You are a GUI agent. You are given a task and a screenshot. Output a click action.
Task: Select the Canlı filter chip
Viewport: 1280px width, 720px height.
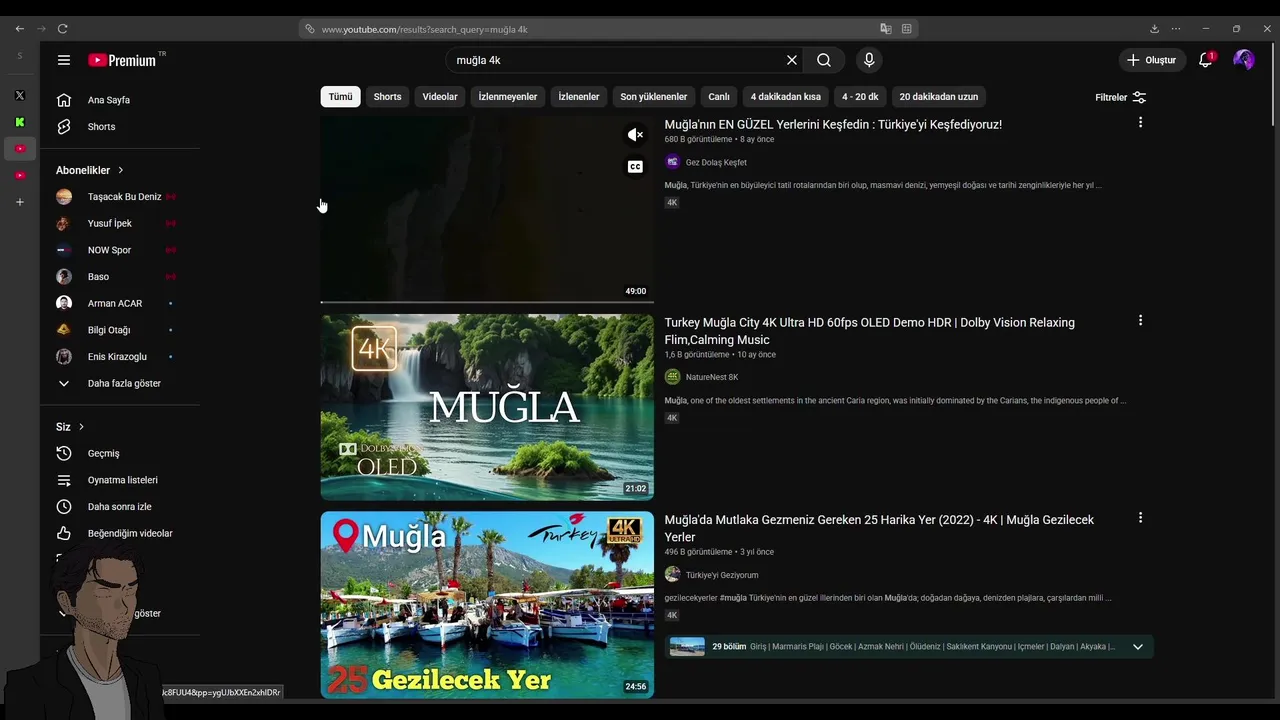[719, 97]
